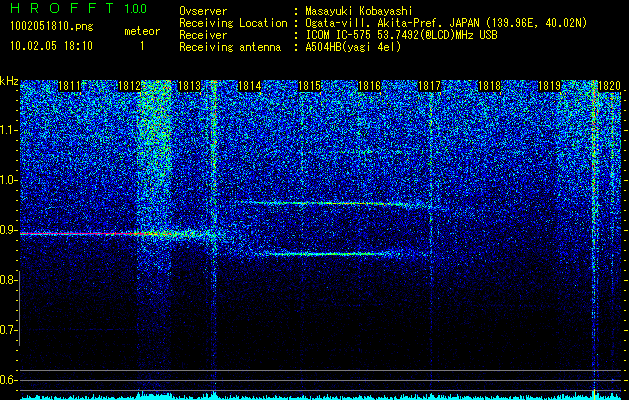The width and height of the screenshot is (629, 400).
Task: Click the 1811 time marker
Action: coord(69,86)
